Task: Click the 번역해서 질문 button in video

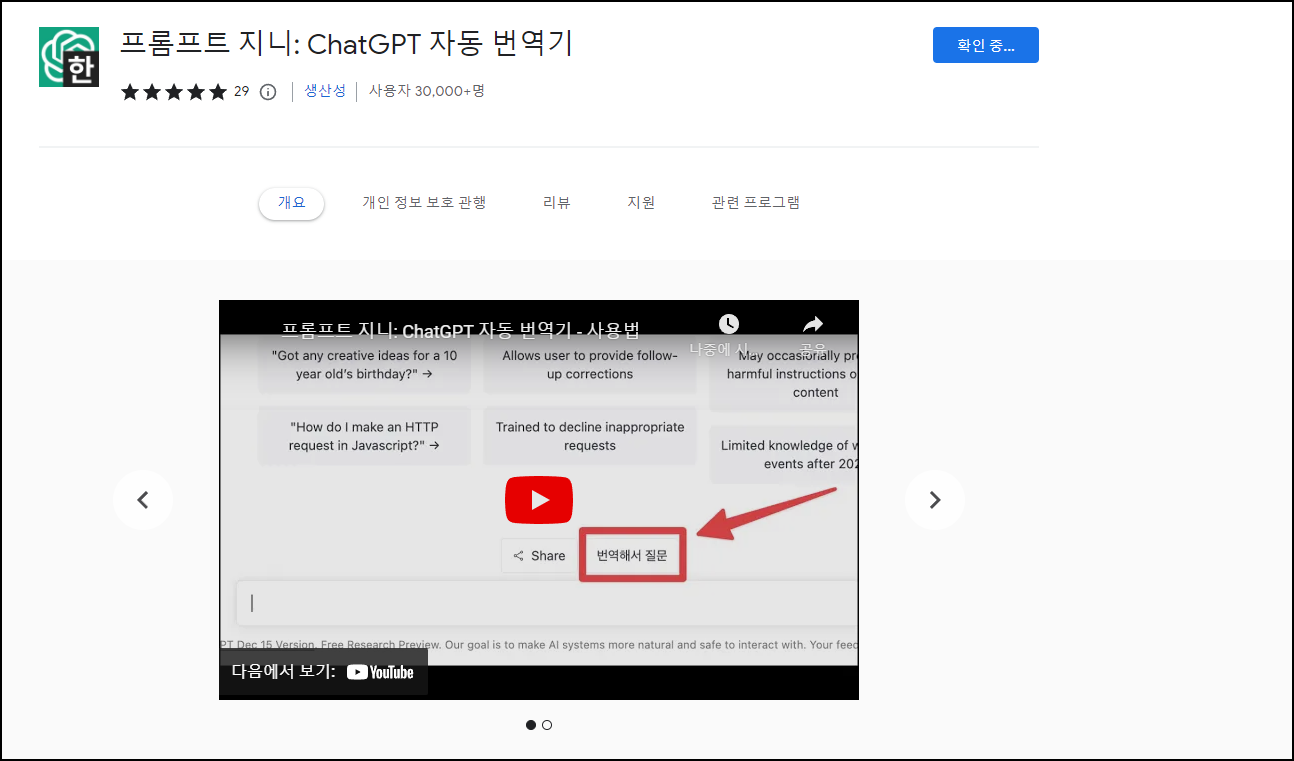Action: tap(632, 555)
